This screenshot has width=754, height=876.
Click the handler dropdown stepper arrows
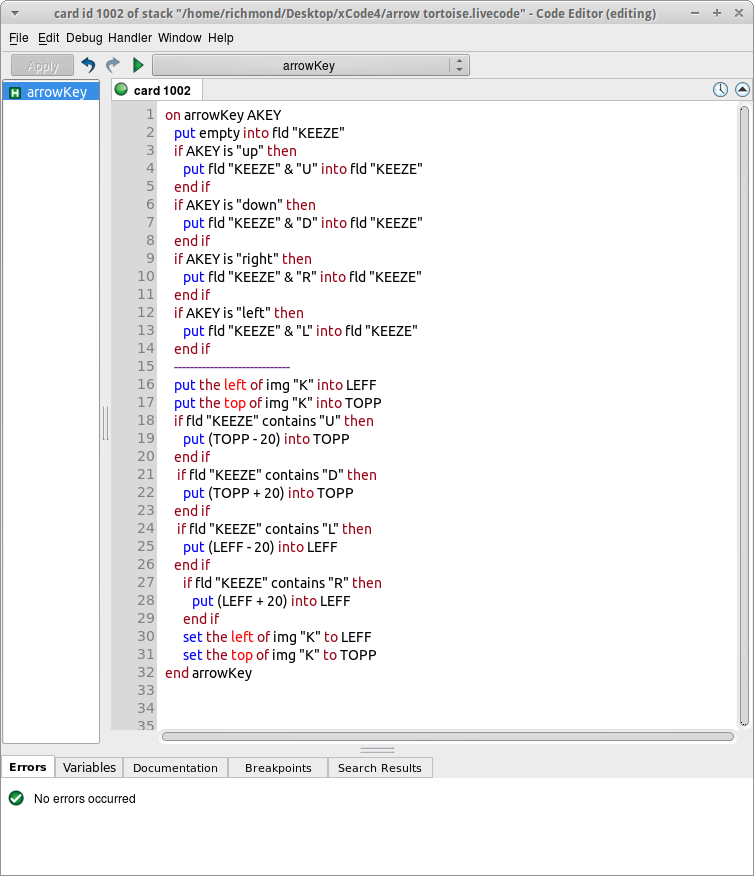[x=459, y=66]
